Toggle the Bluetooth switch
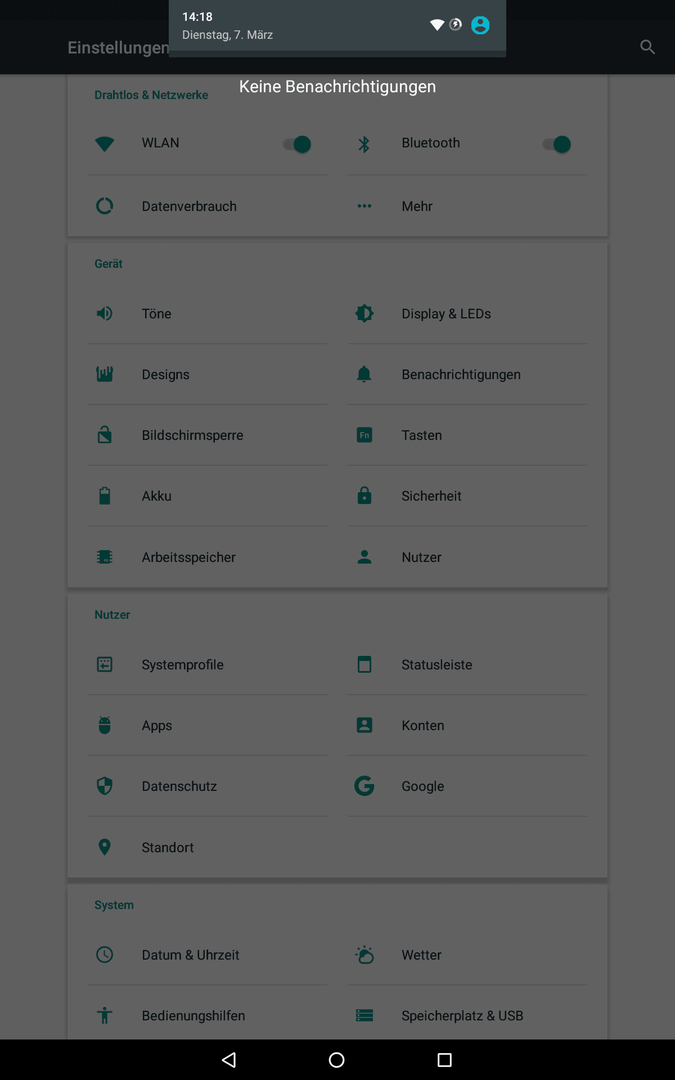The image size is (675, 1080). (x=557, y=144)
